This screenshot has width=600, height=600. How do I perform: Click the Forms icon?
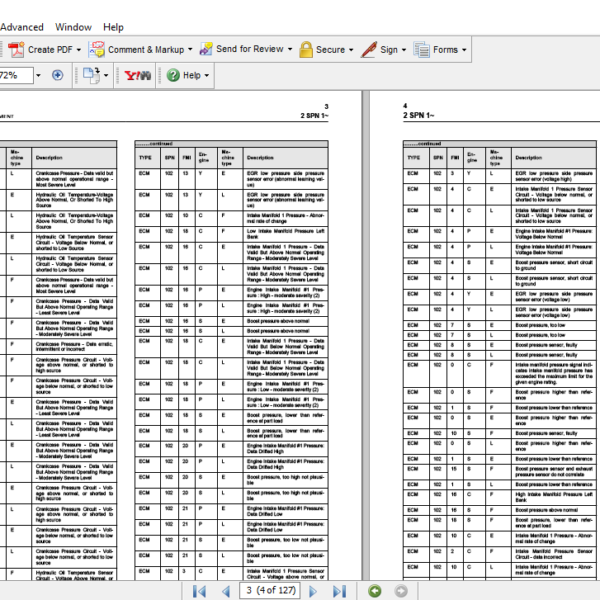click(x=422, y=50)
